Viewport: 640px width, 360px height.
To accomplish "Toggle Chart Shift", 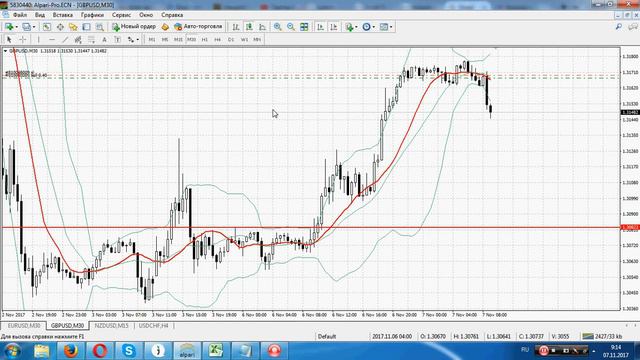I will [x=333, y=27].
